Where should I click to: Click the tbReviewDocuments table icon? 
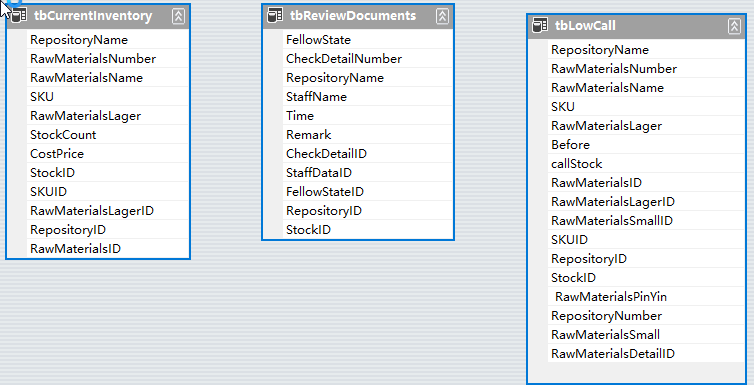coord(275,16)
